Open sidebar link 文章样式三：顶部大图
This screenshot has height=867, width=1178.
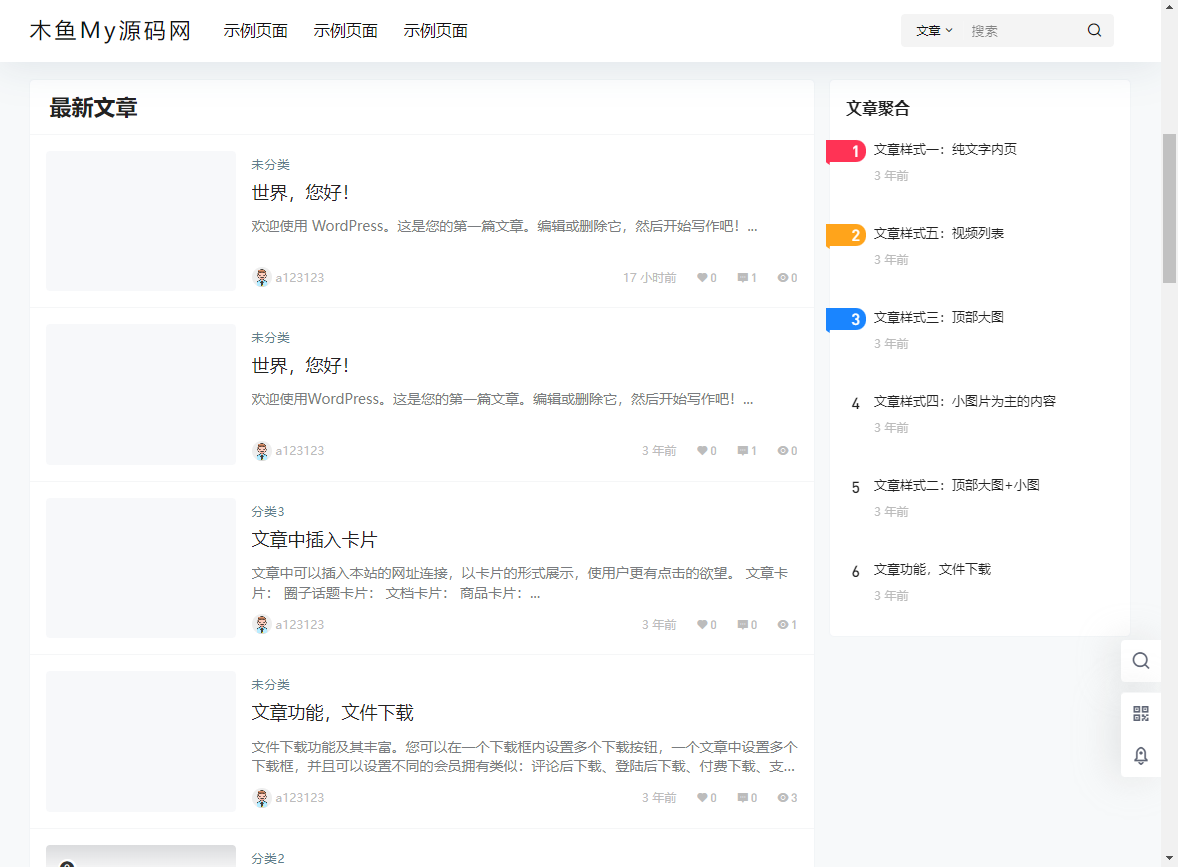tap(938, 317)
